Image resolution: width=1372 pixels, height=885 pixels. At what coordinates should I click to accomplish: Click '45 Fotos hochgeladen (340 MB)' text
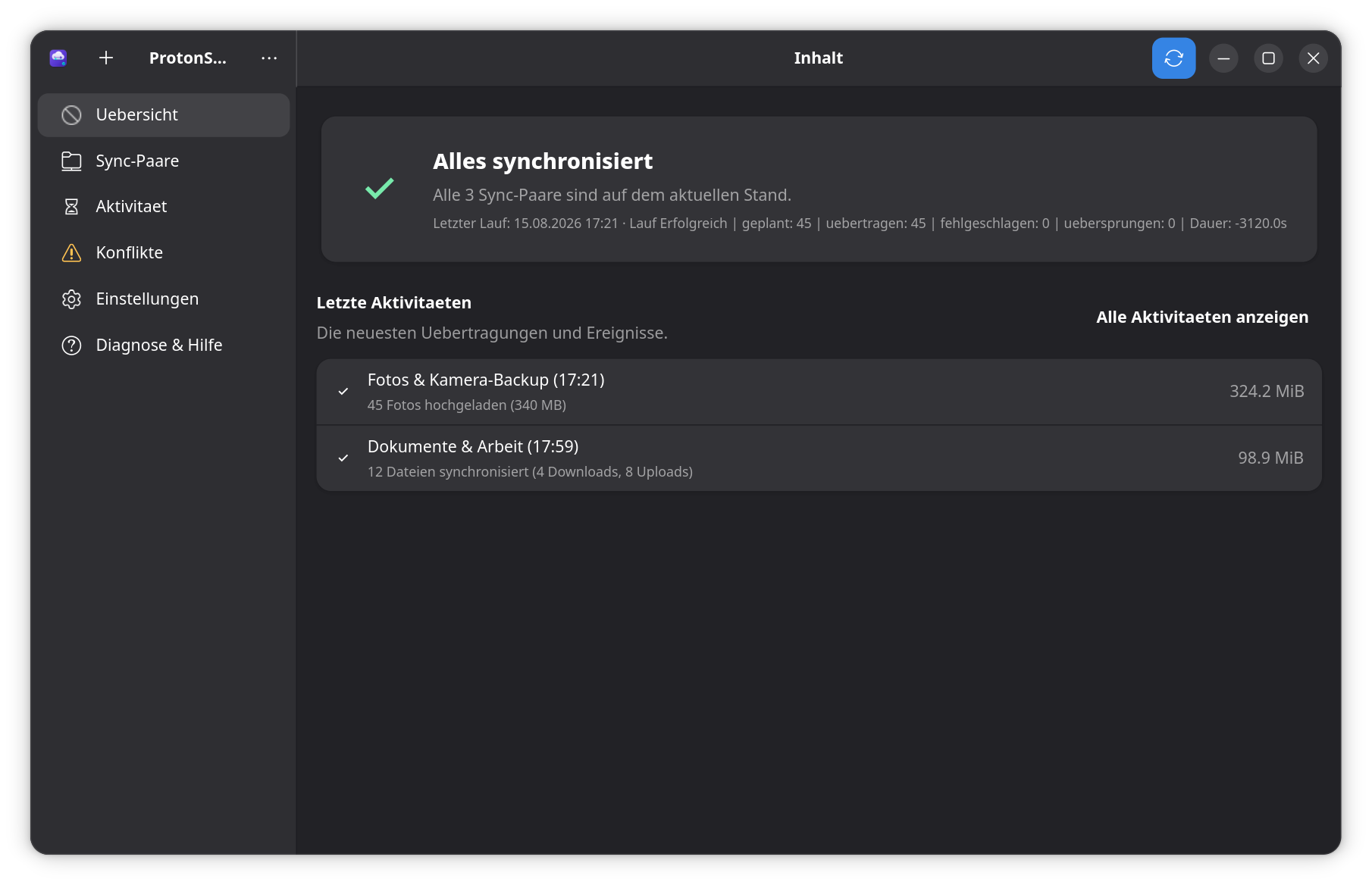(467, 405)
